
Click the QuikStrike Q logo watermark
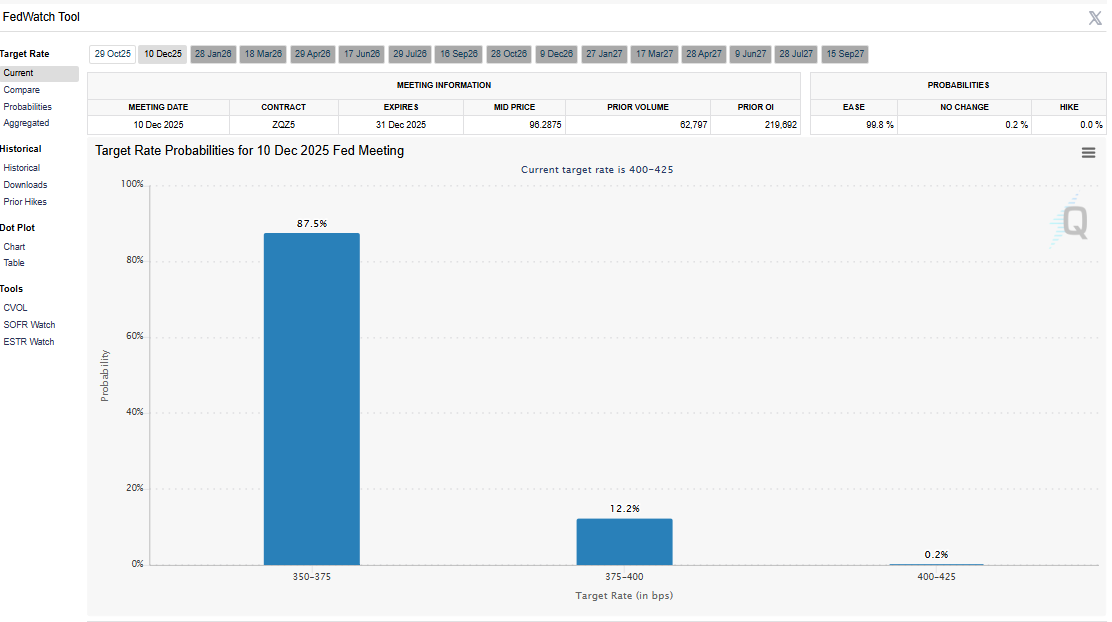pyautogui.click(x=1070, y=221)
